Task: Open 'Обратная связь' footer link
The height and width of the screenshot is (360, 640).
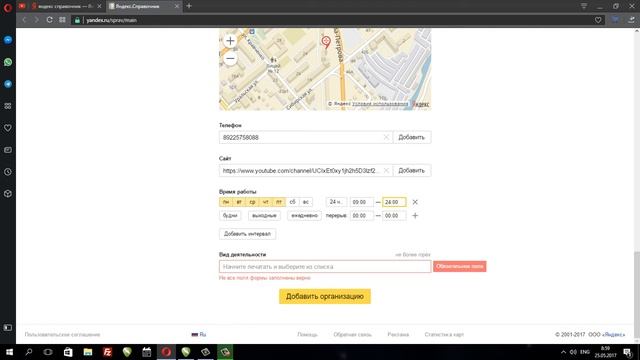Action: click(352, 334)
